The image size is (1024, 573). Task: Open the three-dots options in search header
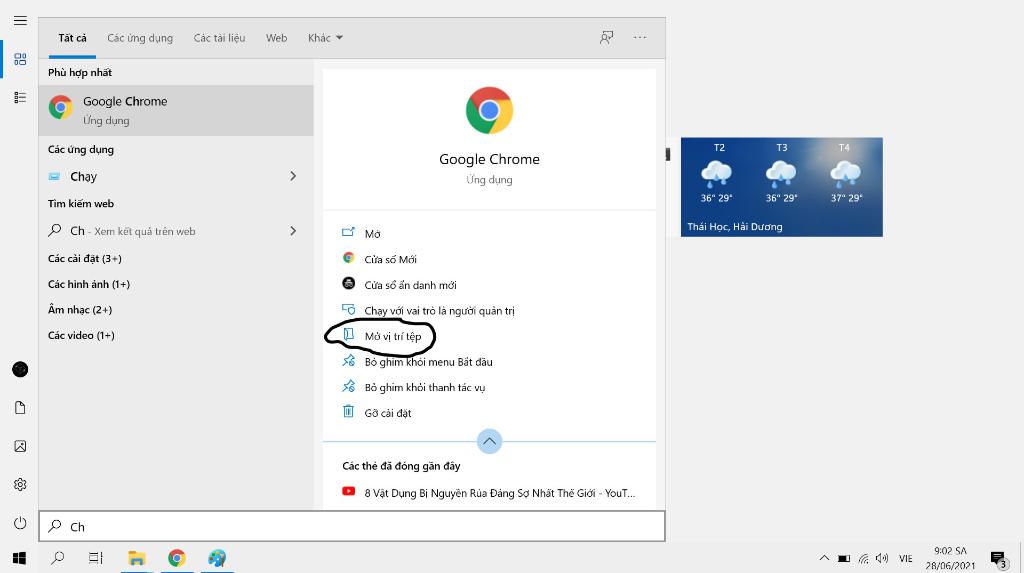point(640,38)
